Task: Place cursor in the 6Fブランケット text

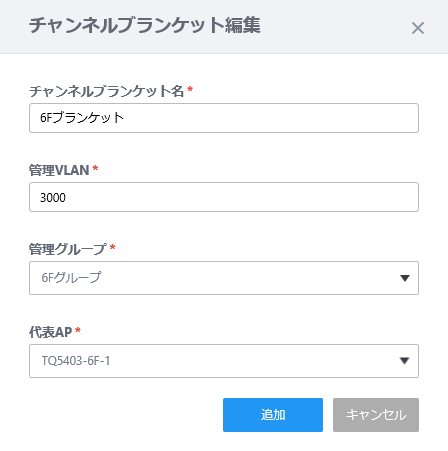Action: point(82,118)
